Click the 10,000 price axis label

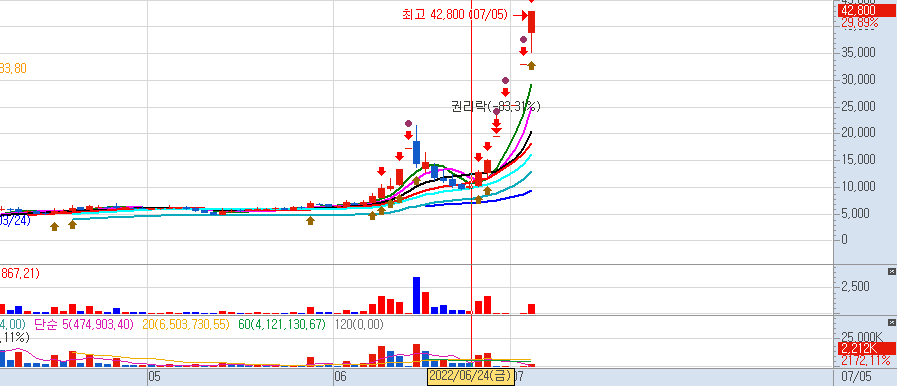pos(858,186)
